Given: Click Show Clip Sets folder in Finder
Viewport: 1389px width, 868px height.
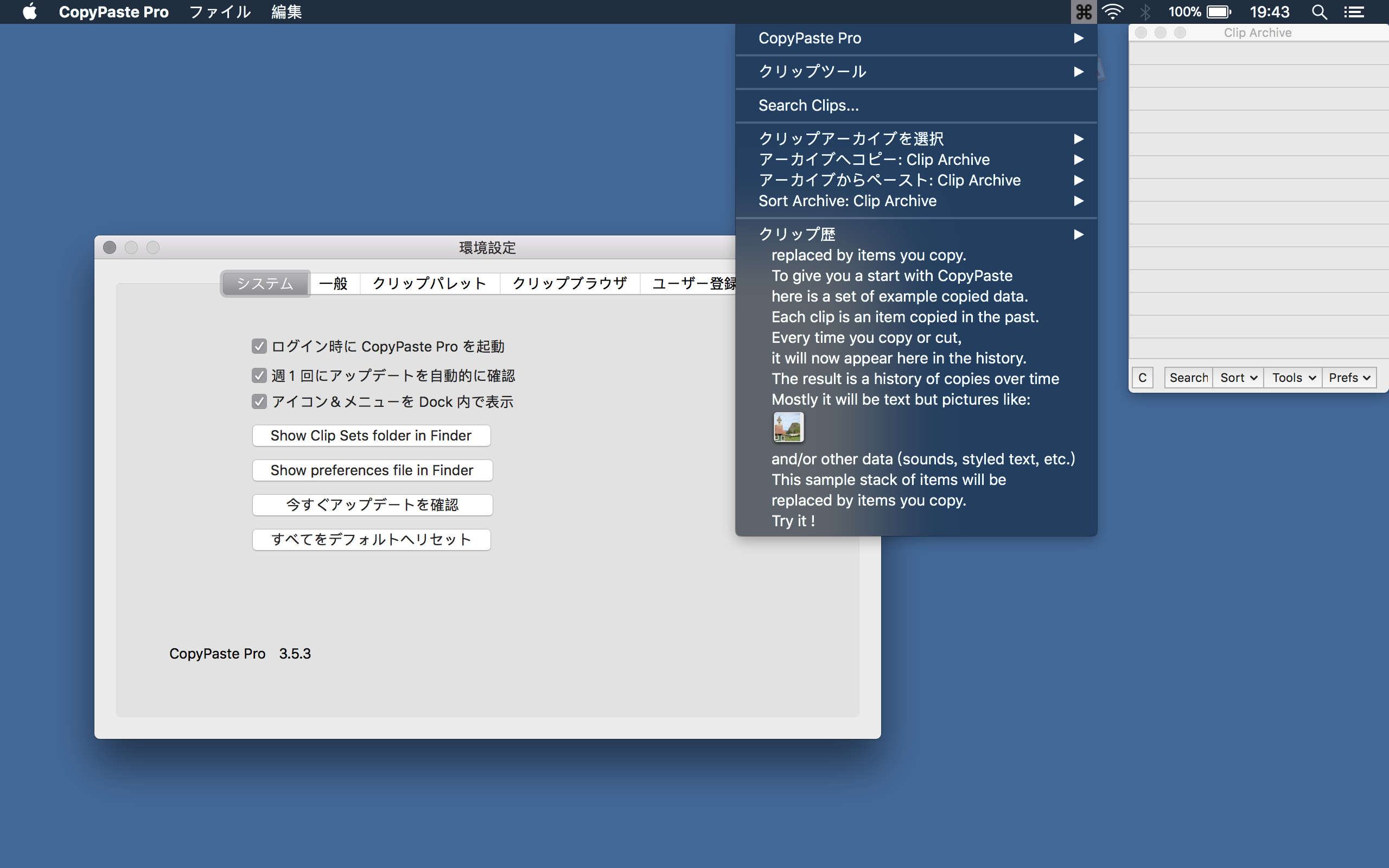Looking at the screenshot, I should (371, 436).
